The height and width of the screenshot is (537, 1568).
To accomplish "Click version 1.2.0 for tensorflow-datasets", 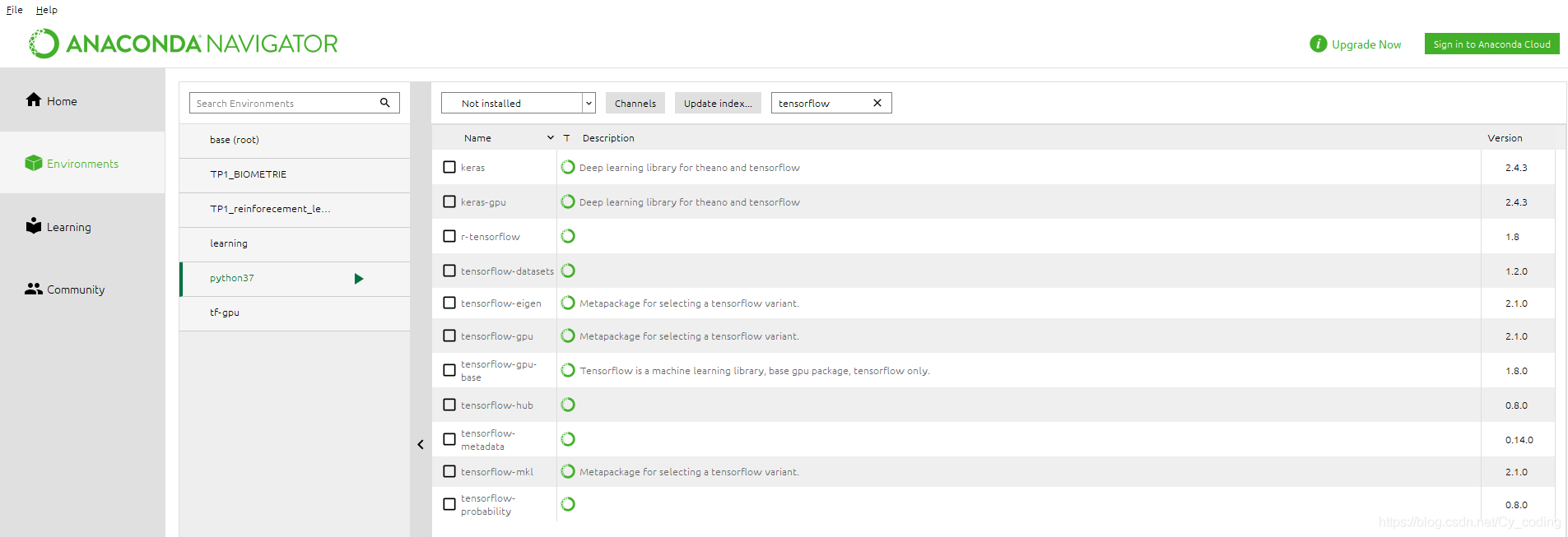I will point(1516,271).
